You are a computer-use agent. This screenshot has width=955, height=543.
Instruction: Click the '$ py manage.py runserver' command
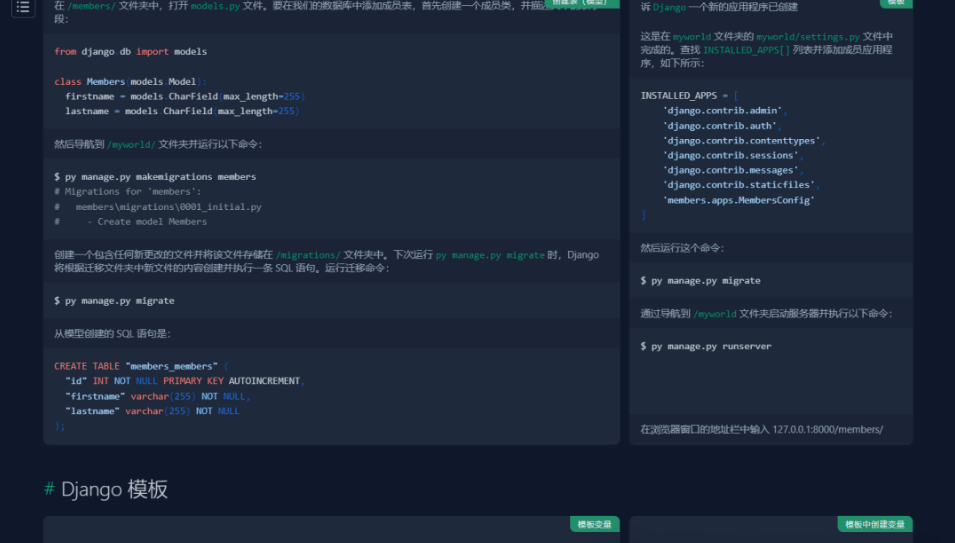point(706,346)
